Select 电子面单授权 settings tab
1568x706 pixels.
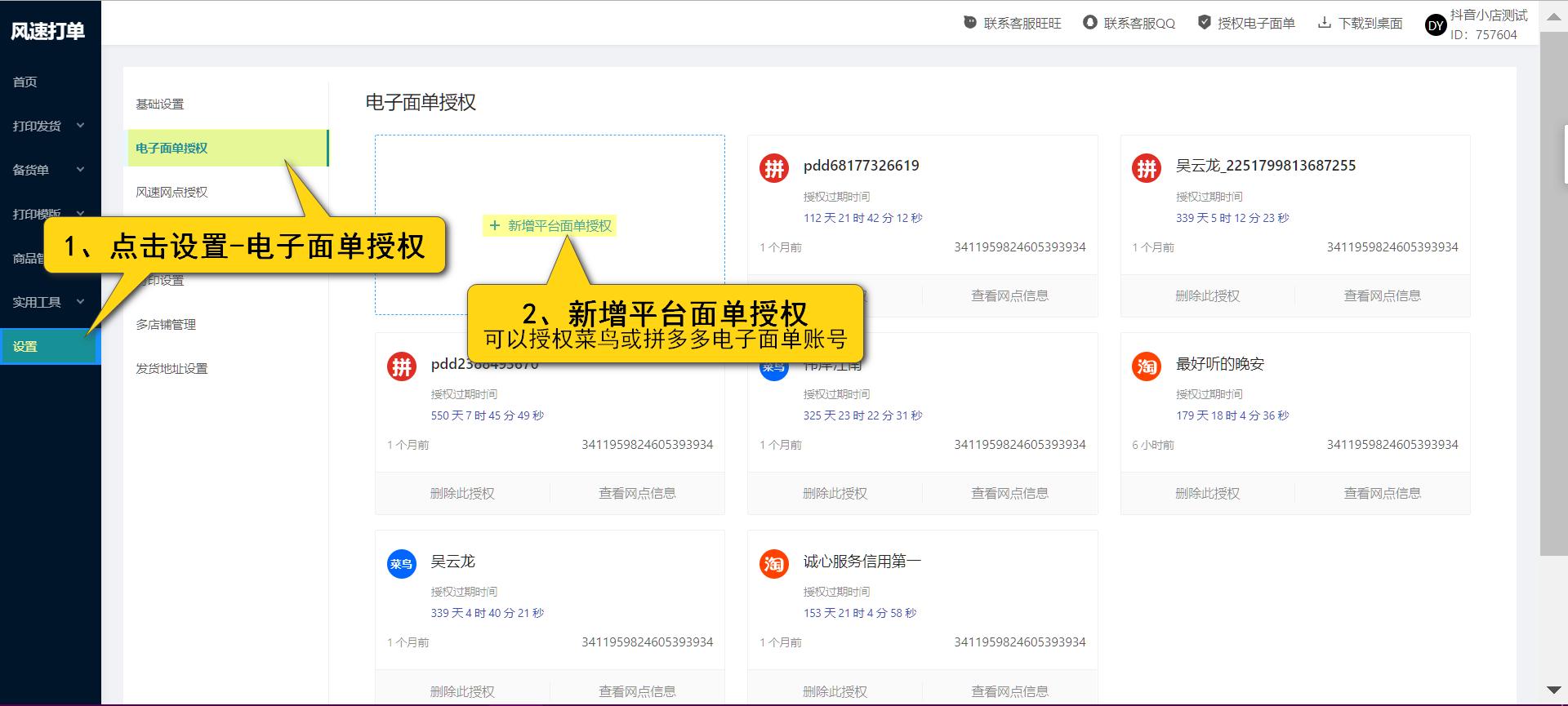tap(227, 148)
